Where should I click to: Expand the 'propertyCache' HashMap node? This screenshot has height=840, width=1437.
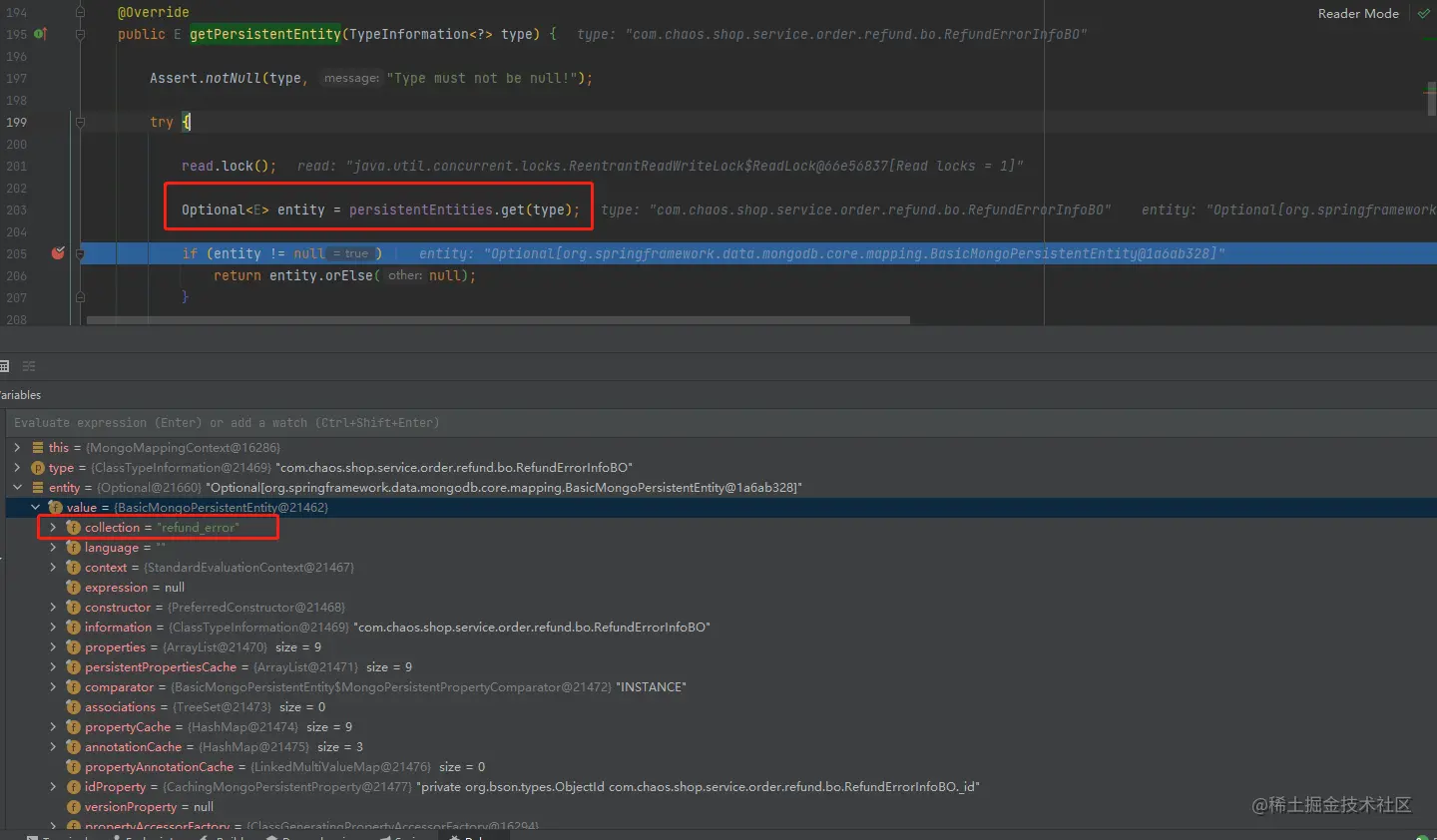[x=53, y=727]
